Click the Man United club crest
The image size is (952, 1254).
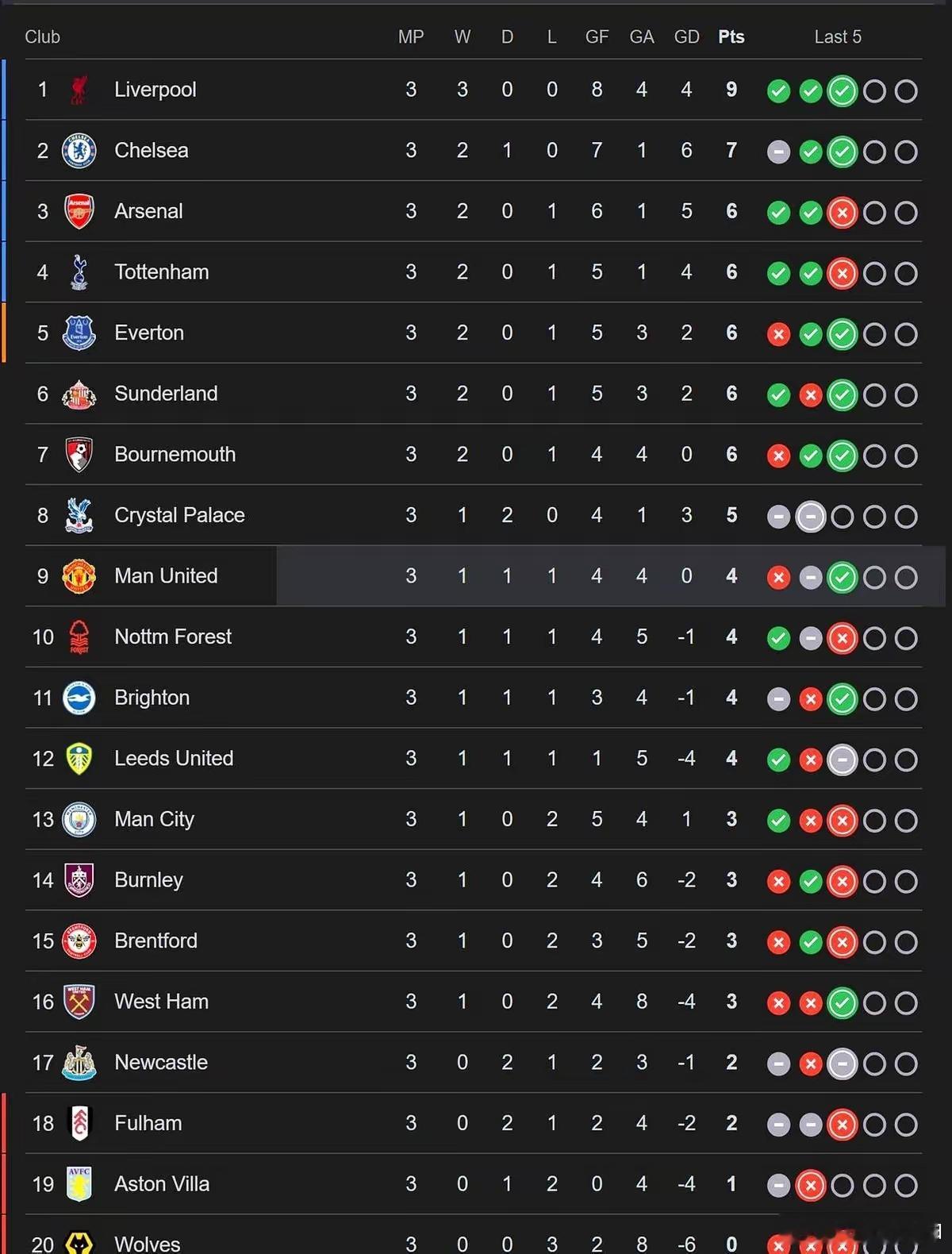tap(79, 576)
